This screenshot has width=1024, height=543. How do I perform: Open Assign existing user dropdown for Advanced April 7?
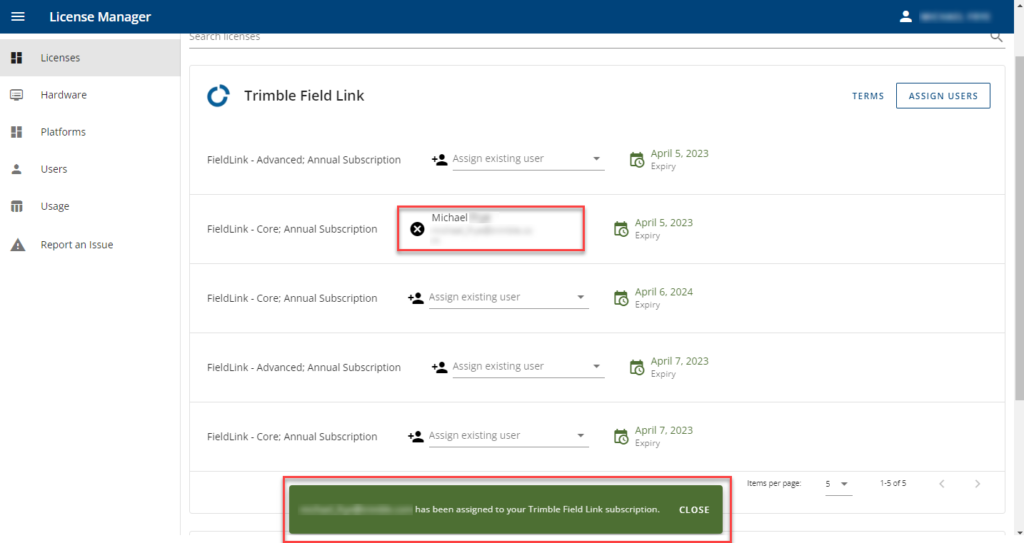point(528,367)
